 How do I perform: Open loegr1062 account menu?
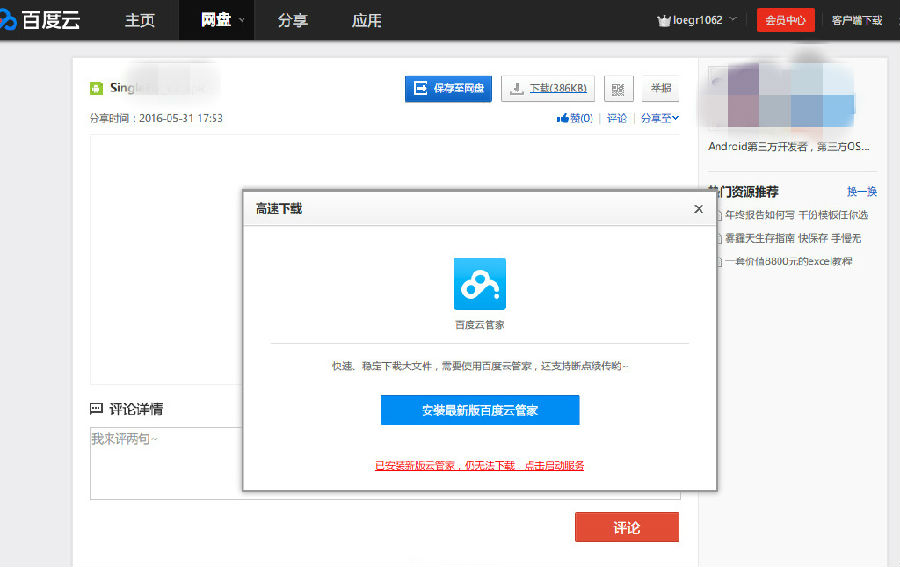(697, 20)
